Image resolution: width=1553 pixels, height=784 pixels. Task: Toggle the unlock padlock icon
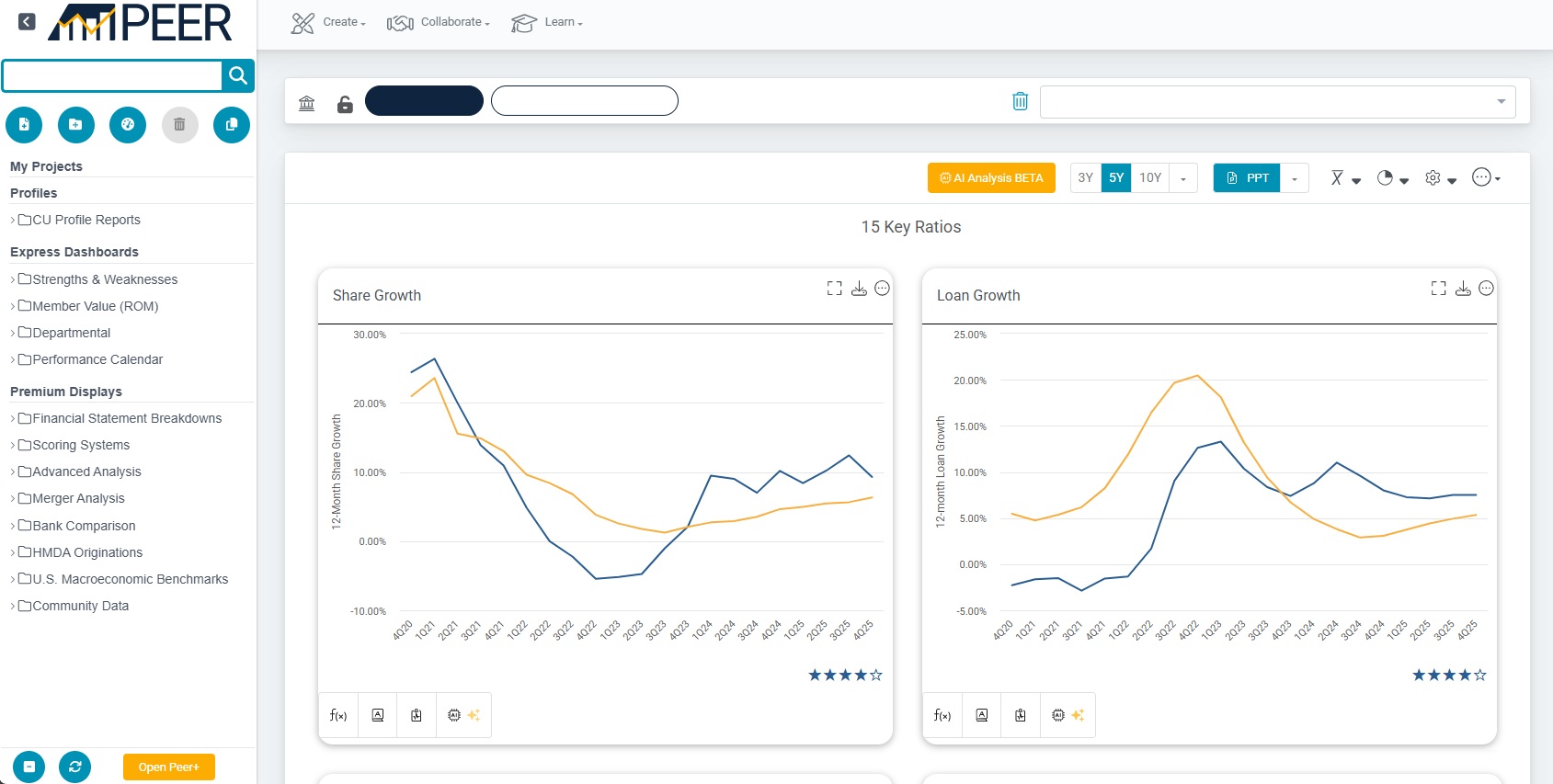click(345, 104)
